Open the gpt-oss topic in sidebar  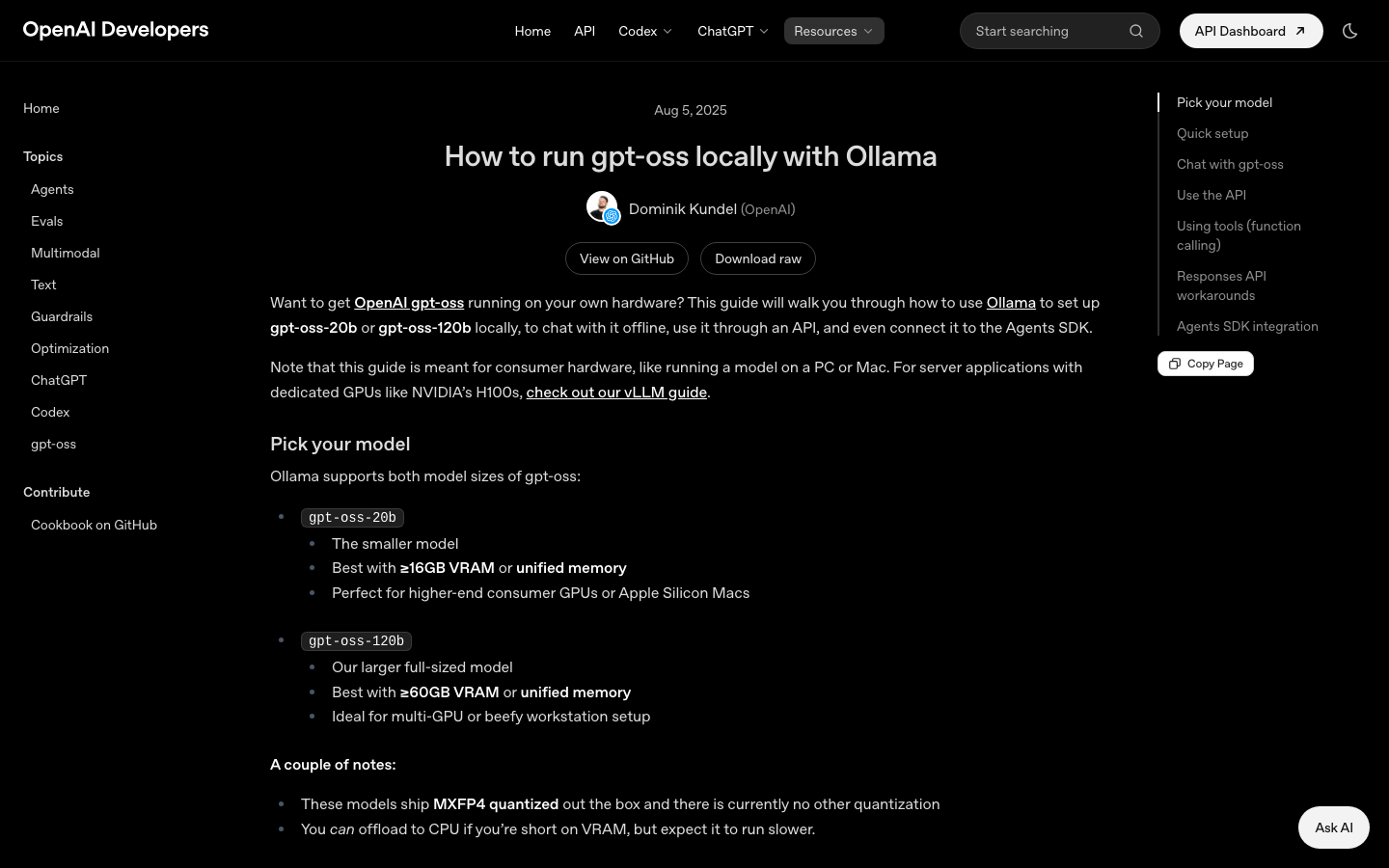coord(53,444)
